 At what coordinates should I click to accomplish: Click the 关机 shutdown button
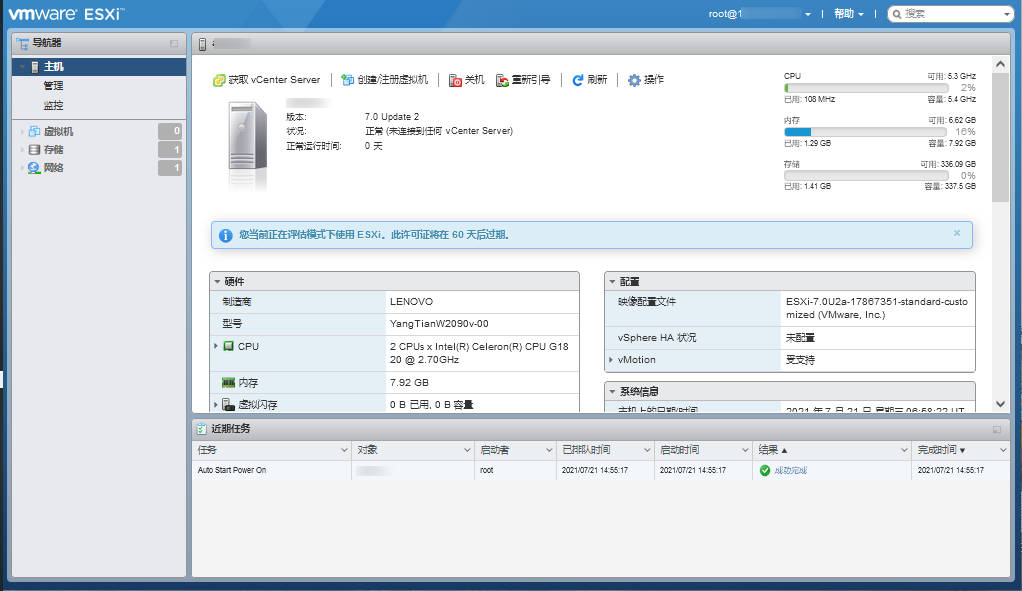467,79
